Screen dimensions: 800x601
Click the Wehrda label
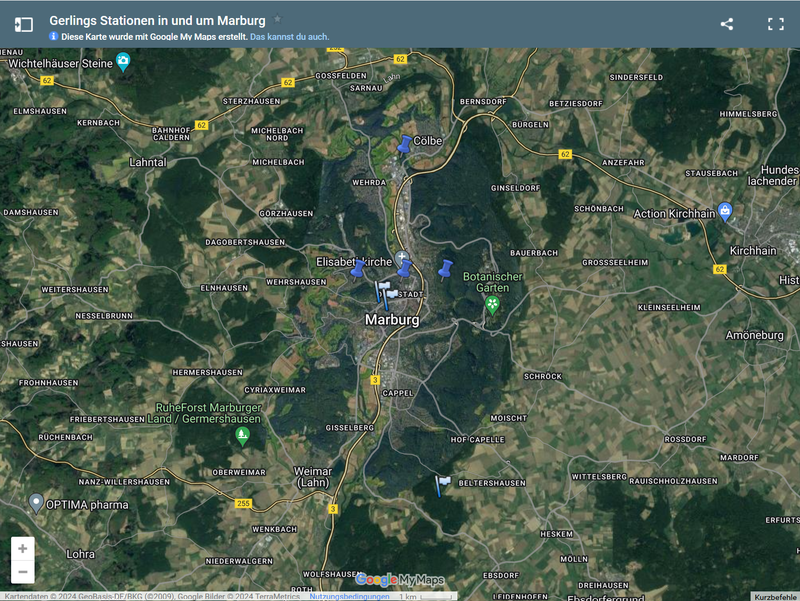tap(369, 182)
